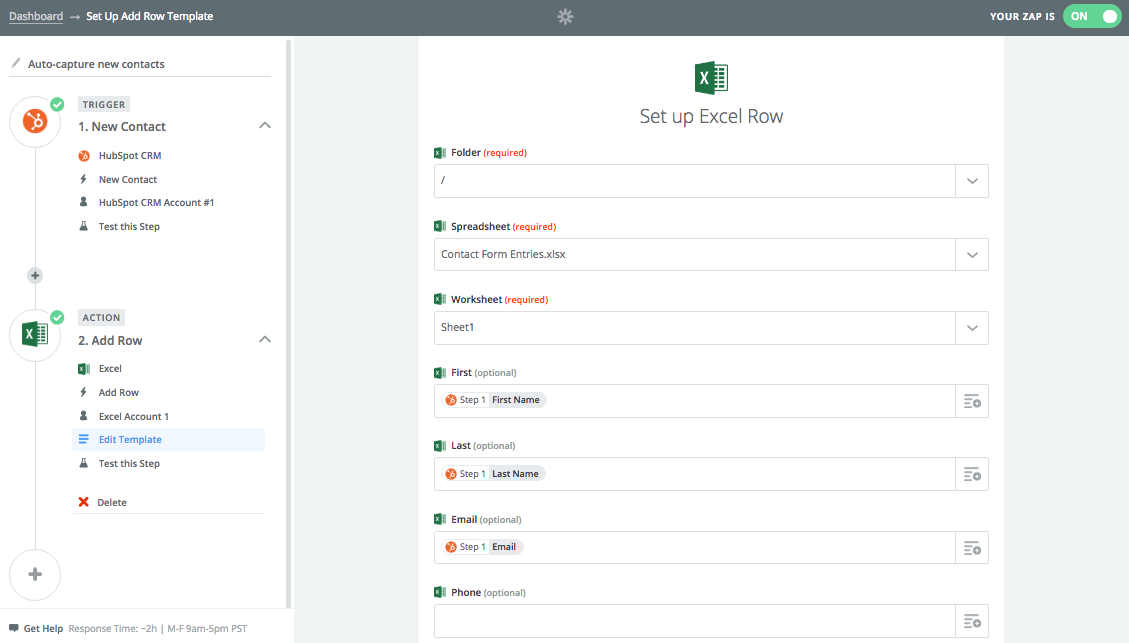Click the small Excel icon beside Excel item
Image resolution: width=1129 pixels, height=643 pixels.
[84, 369]
